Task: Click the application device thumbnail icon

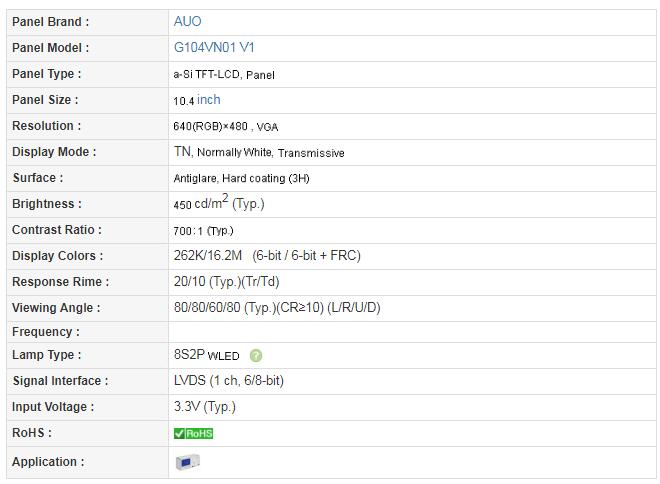Action: 188,462
